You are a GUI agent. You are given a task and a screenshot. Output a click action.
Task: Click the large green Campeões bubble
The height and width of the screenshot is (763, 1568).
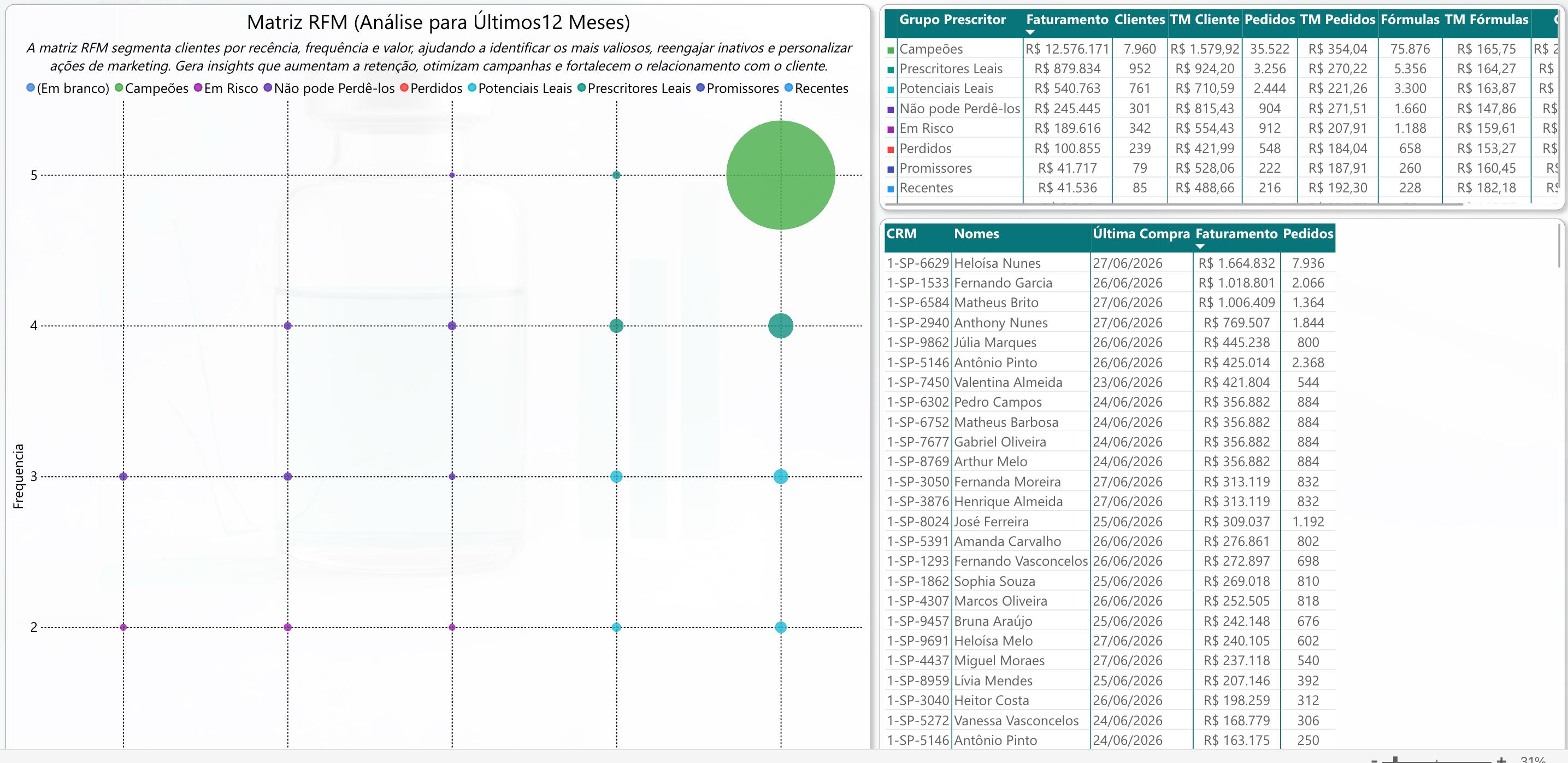(780, 175)
